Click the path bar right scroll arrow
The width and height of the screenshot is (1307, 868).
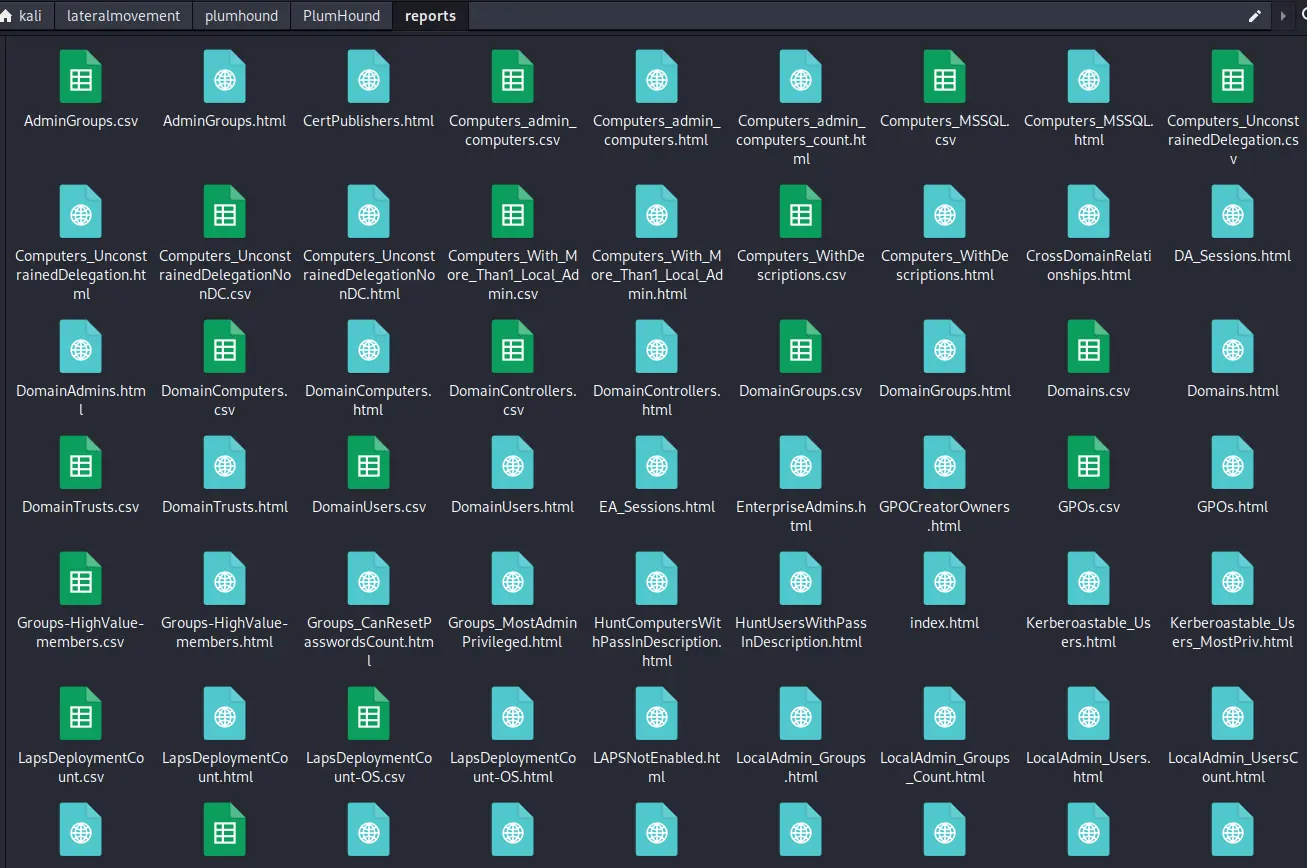click(x=1285, y=16)
